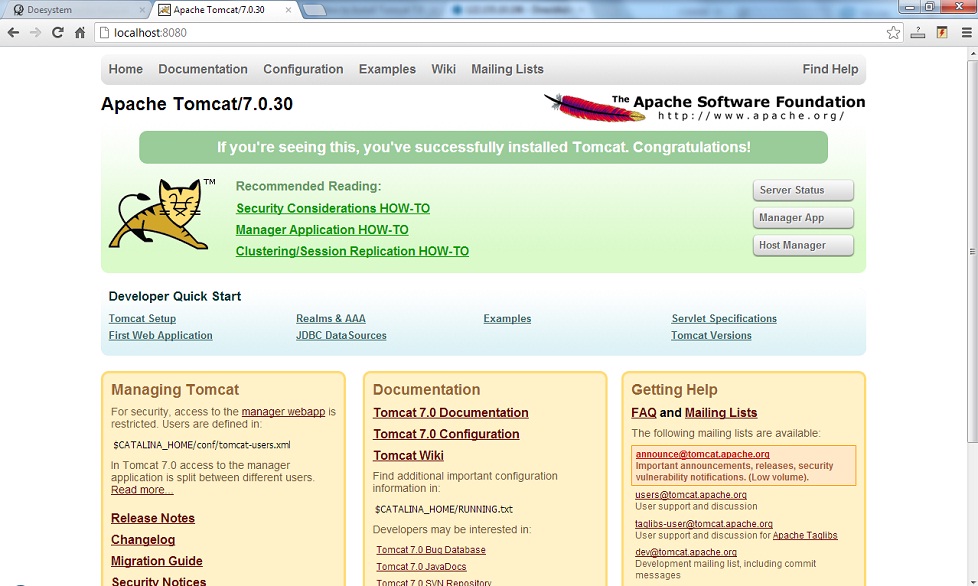Launch the Host Manager button
The width and height of the screenshot is (978, 586).
click(803, 245)
